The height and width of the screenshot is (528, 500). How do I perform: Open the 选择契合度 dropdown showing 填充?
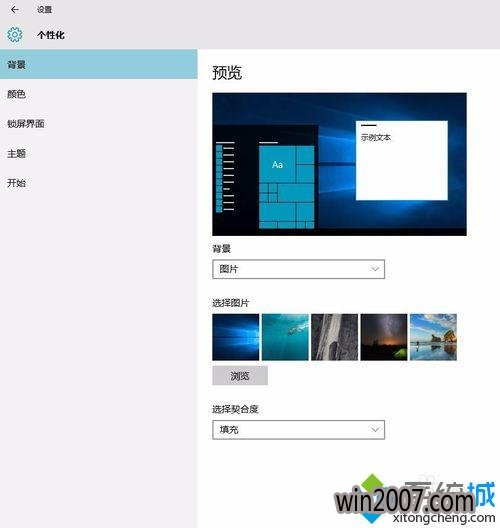298,430
